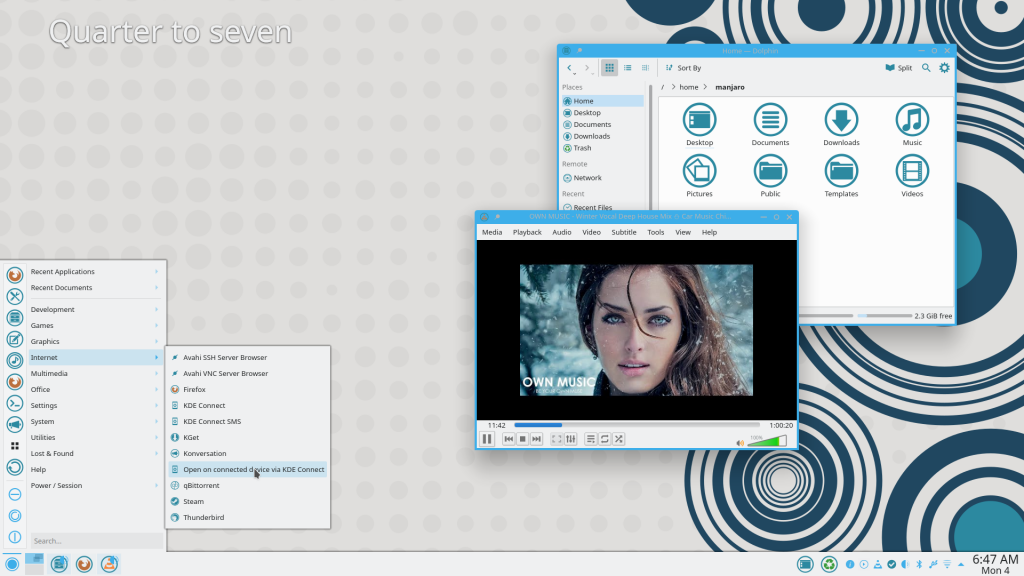Click Split view button in Dolphin

(898, 68)
